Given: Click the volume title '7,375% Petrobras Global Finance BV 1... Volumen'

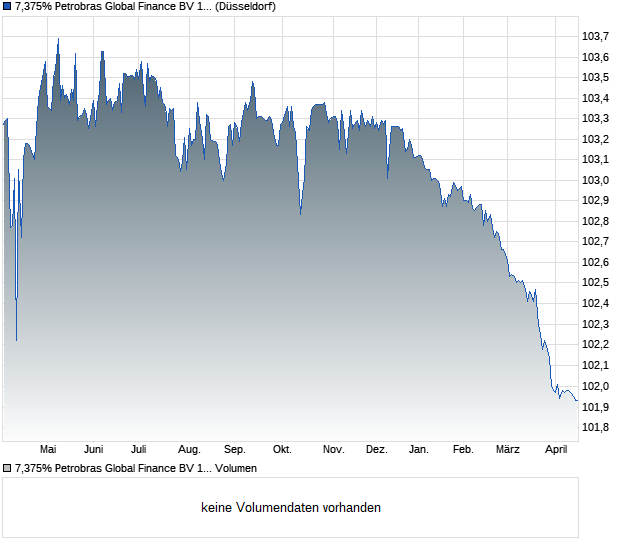Looking at the screenshot, I should click(x=136, y=469).
